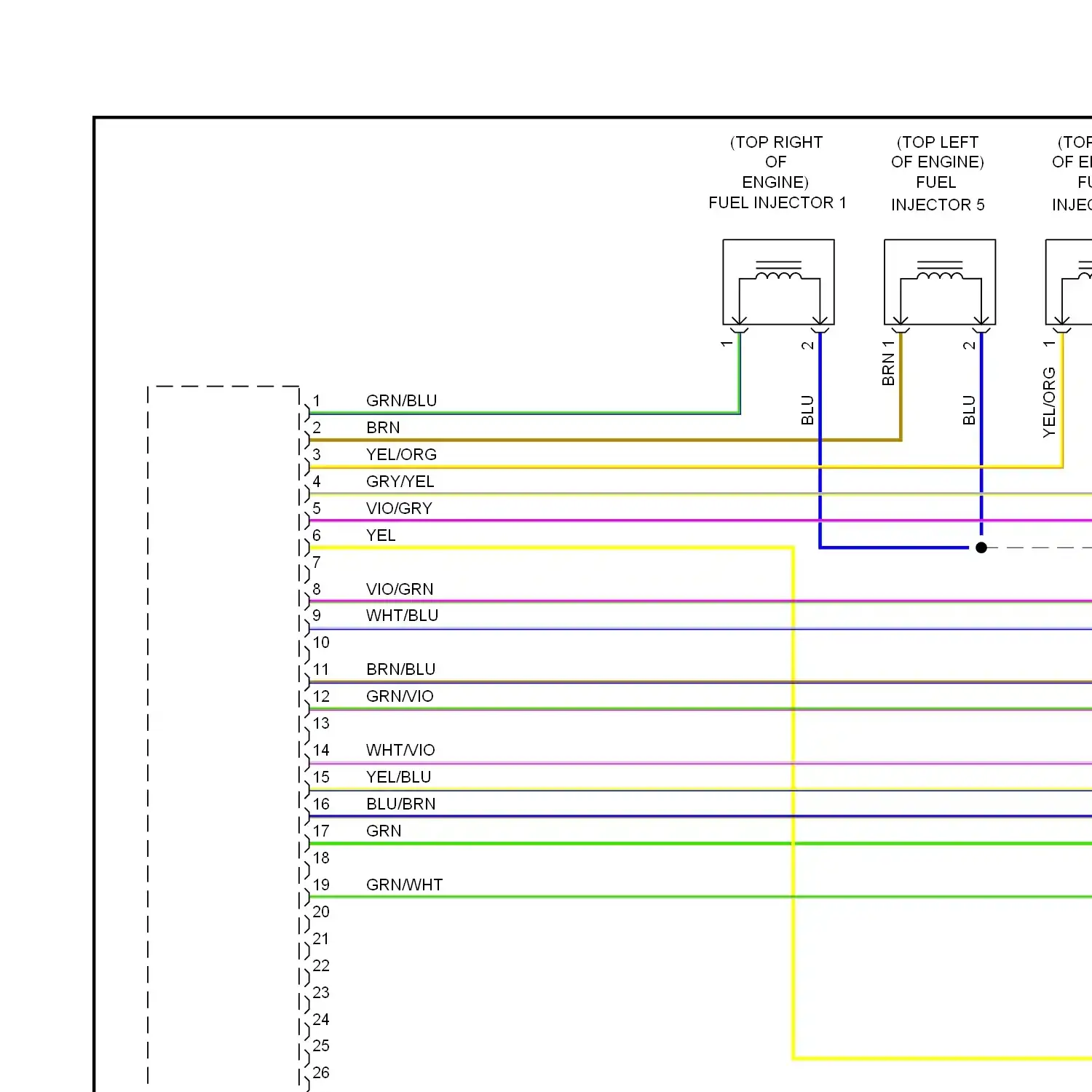1092x1092 pixels.
Task: Click the VIO/GRN wire label
Action: click(x=400, y=590)
